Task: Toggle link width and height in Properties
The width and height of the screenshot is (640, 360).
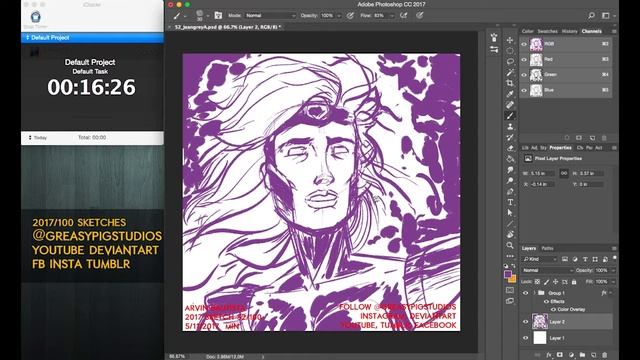Action: click(x=564, y=173)
